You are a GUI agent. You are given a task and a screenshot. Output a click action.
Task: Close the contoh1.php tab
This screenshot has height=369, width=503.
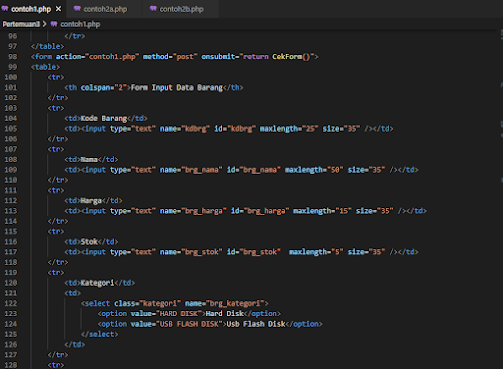click(x=58, y=9)
